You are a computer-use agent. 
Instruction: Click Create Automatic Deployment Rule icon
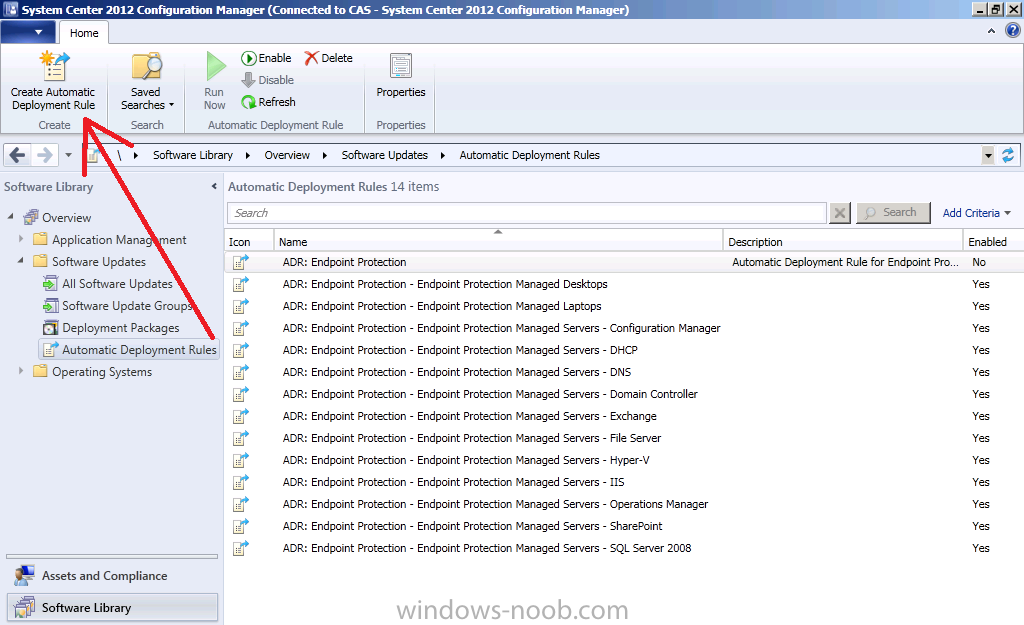click(x=54, y=66)
